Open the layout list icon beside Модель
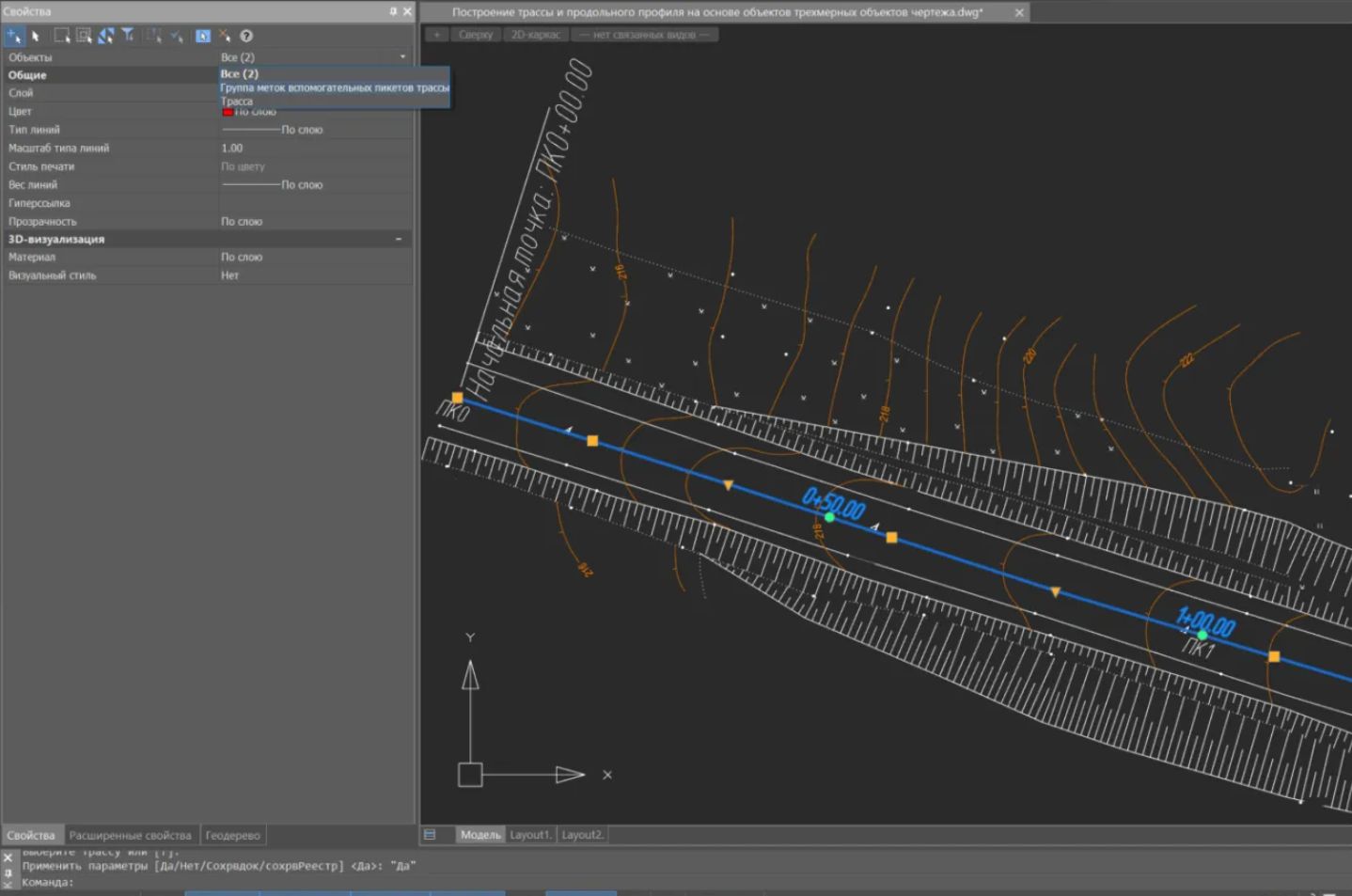The height and width of the screenshot is (896, 1352). (430, 834)
